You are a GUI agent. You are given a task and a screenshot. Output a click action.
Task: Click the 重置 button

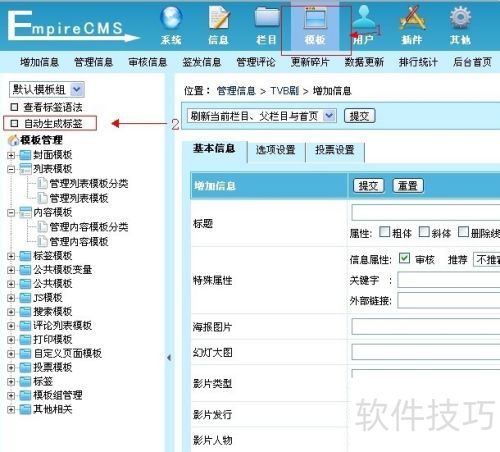(x=408, y=186)
